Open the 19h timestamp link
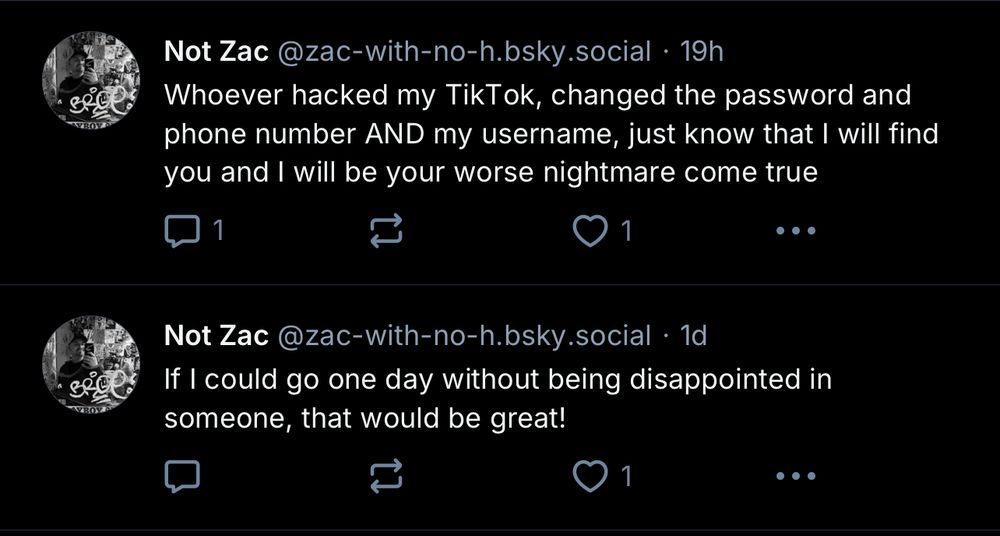The image size is (1000, 536). click(x=702, y=52)
